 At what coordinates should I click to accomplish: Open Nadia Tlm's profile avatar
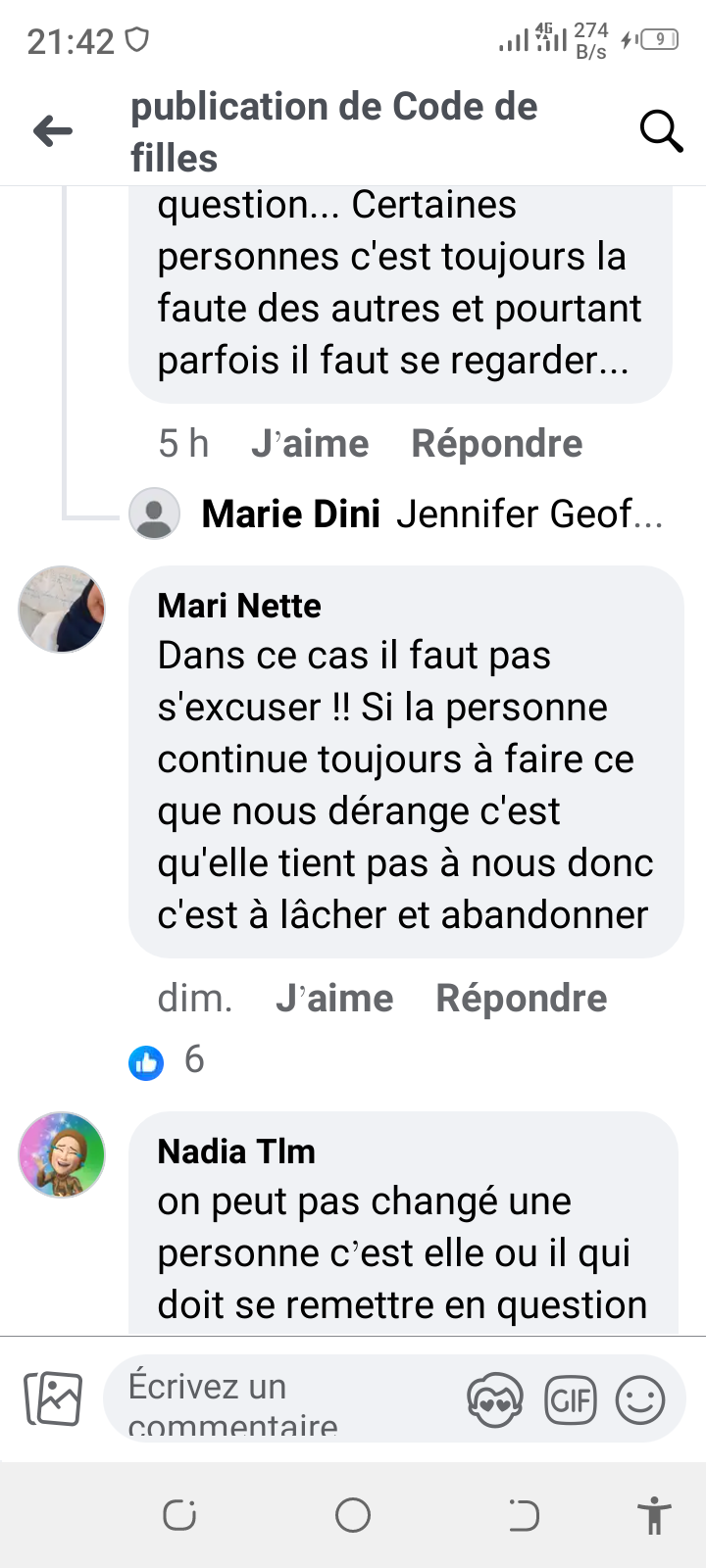62,1155
